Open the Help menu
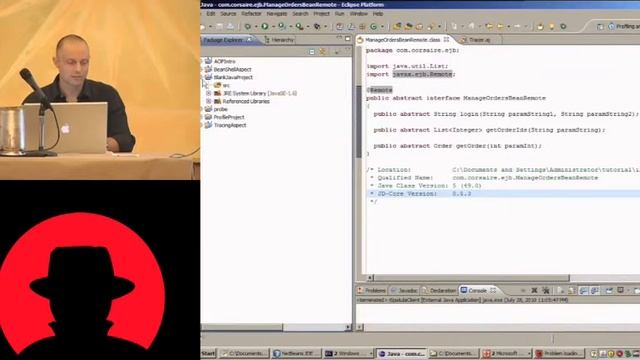This screenshot has height=360, width=640. pos(378,13)
